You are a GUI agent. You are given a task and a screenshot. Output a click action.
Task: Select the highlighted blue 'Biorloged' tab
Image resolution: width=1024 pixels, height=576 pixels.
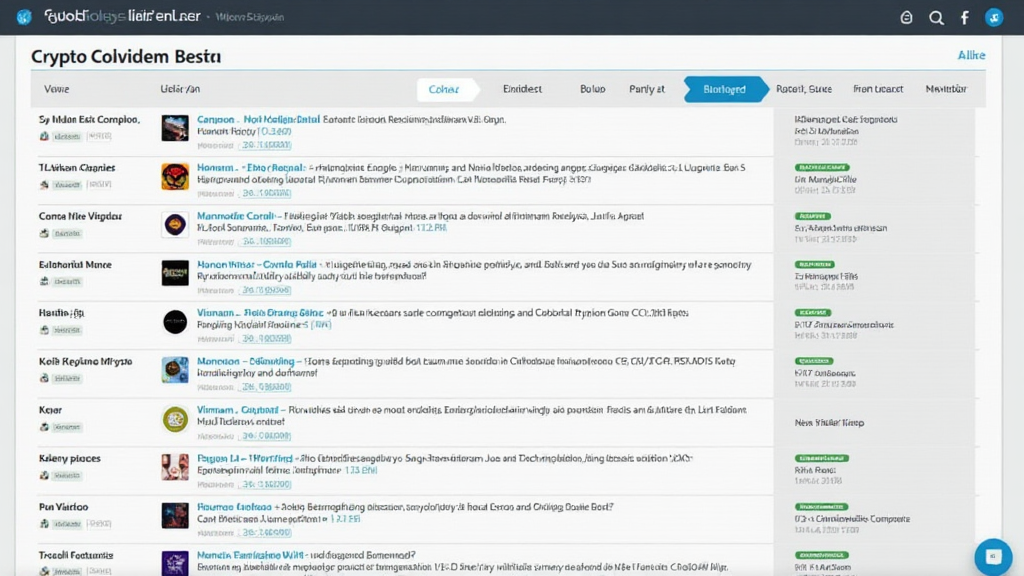[x=724, y=89]
